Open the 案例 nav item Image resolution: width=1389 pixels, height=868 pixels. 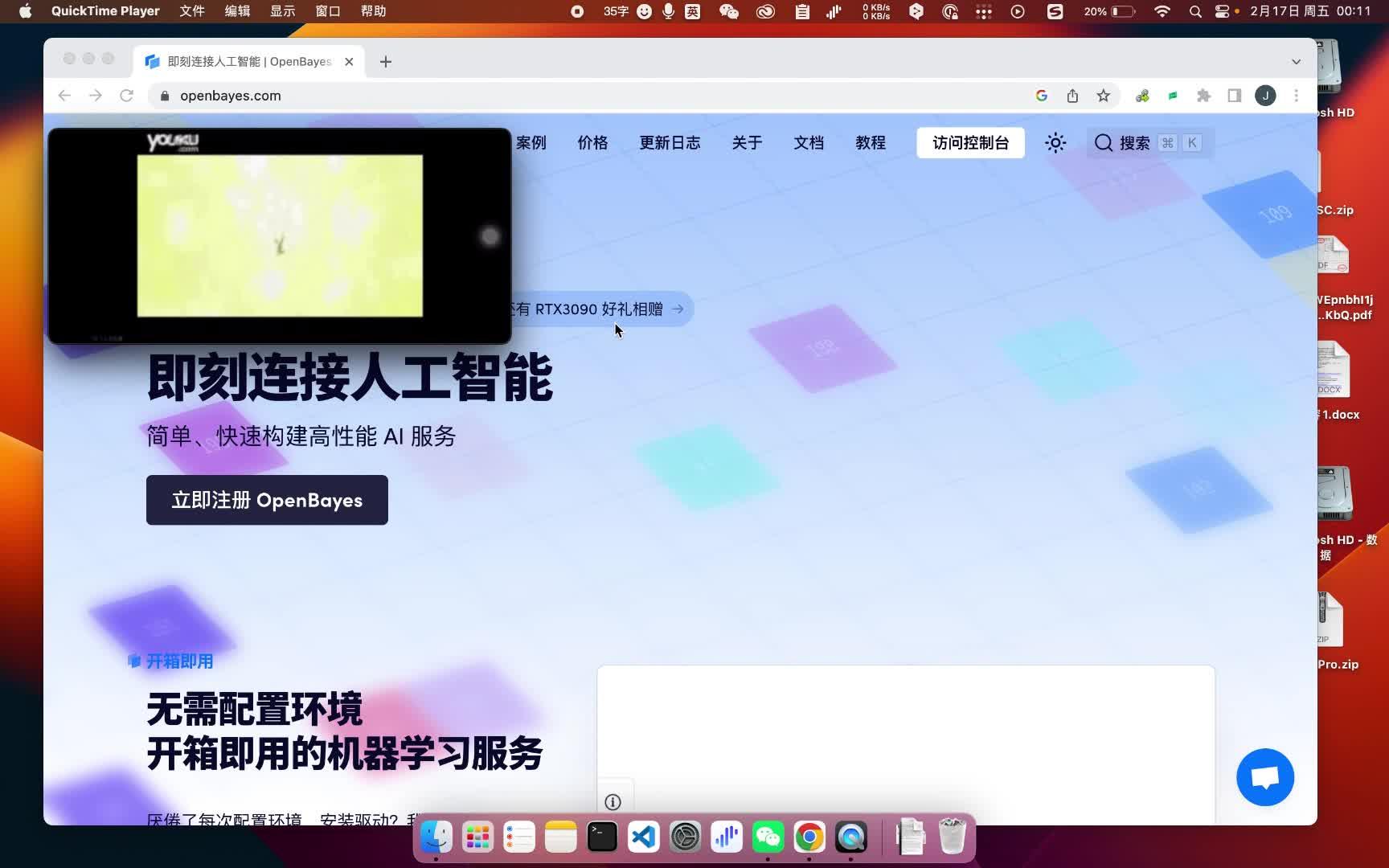point(531,143)
